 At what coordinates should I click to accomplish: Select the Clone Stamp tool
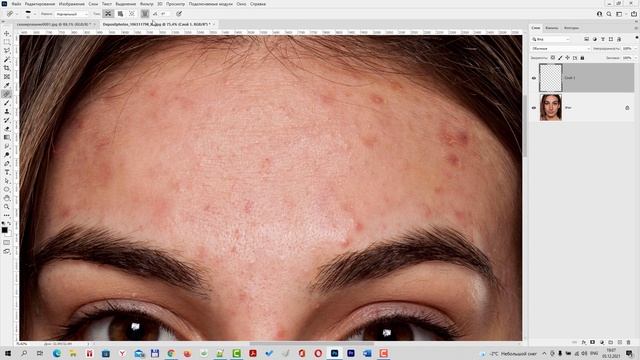(x=7, y=111)
